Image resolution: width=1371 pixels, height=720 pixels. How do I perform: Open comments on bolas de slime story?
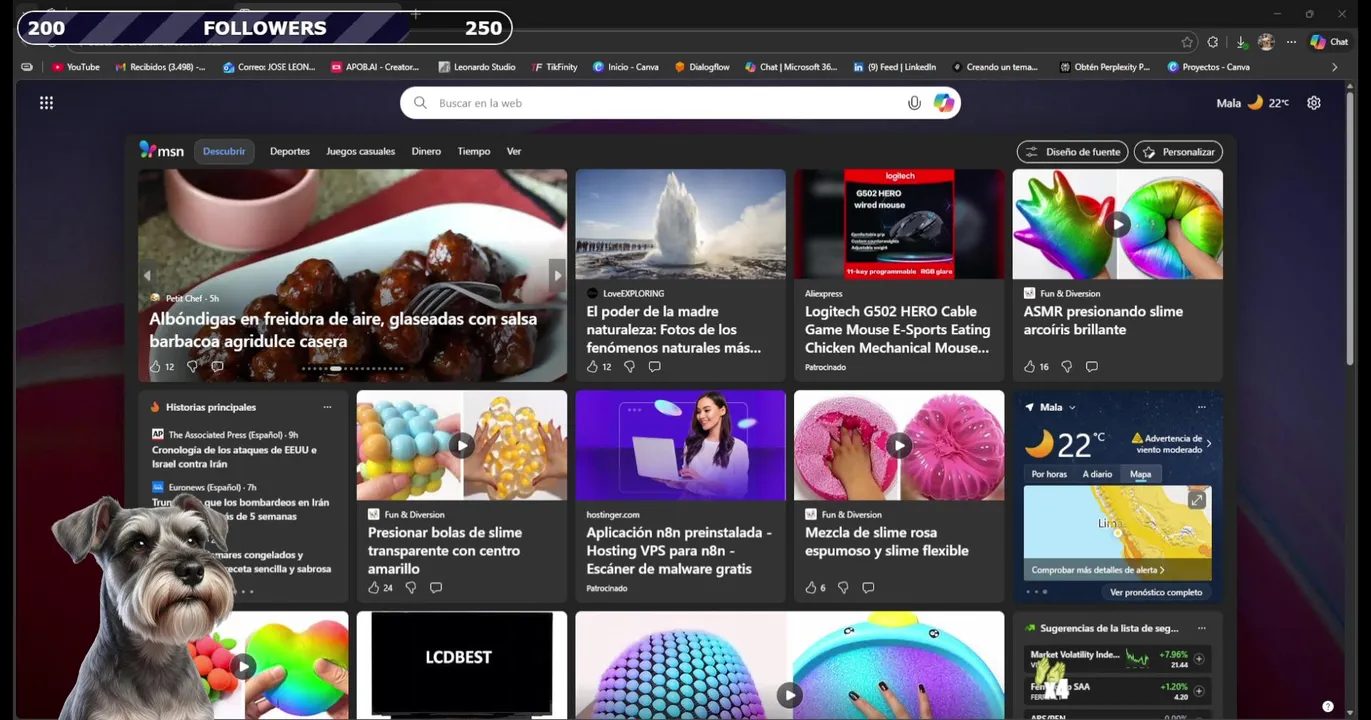click(x=436, y=588)
